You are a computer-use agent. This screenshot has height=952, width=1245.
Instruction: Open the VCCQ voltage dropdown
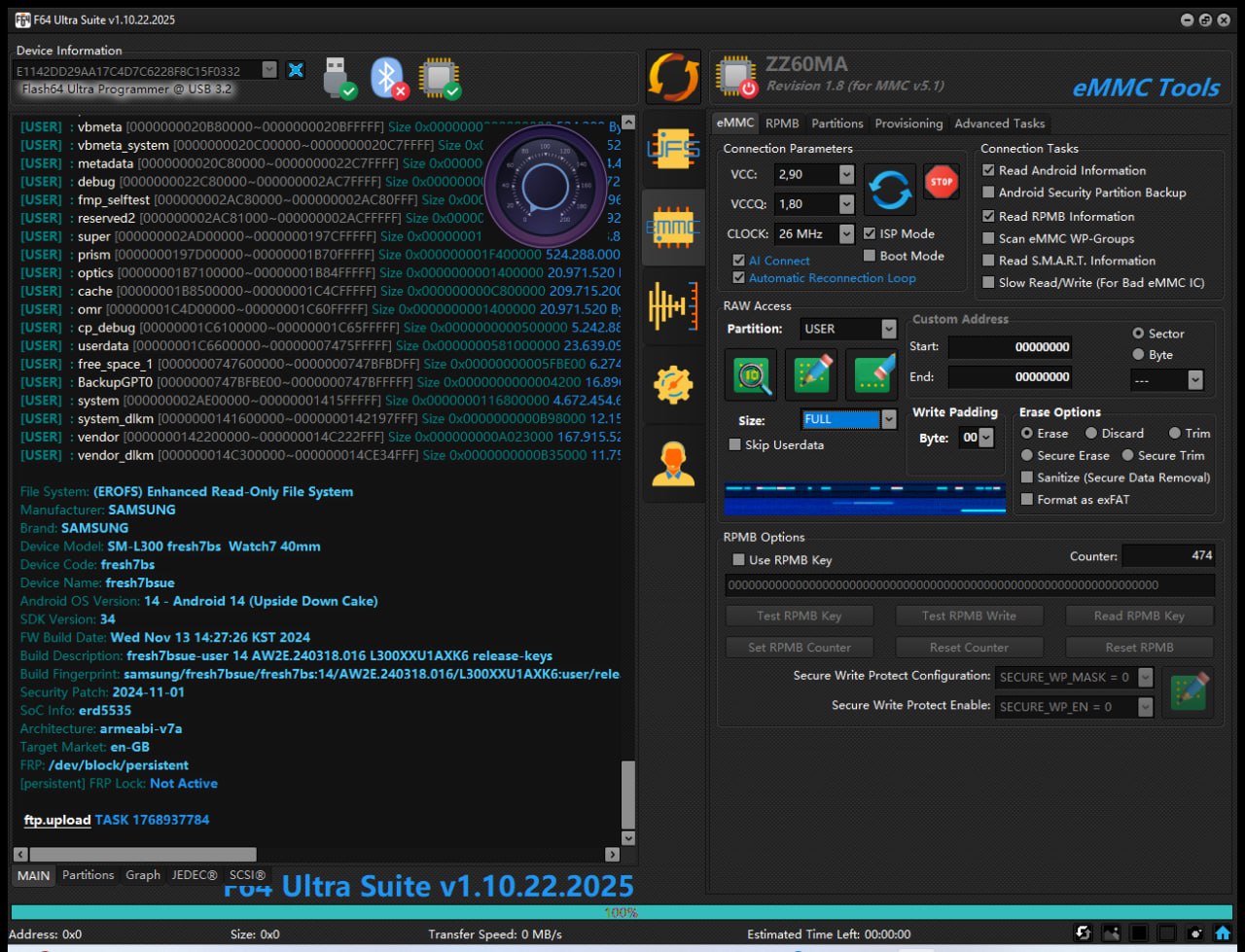(846, 204)
